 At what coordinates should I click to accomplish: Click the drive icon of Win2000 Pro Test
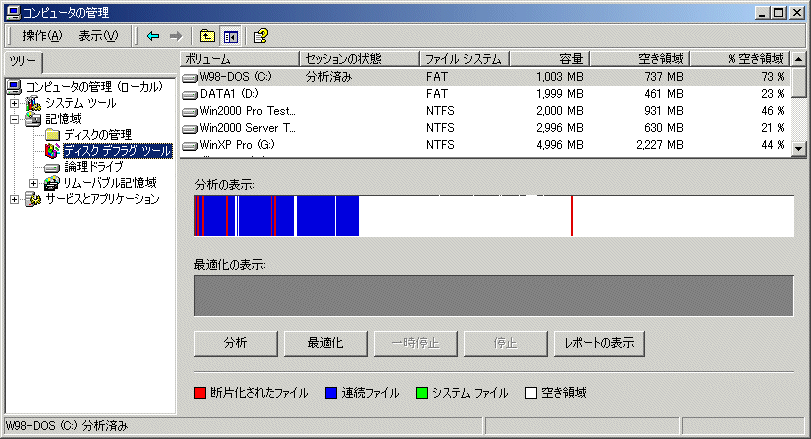click(190, 112)
